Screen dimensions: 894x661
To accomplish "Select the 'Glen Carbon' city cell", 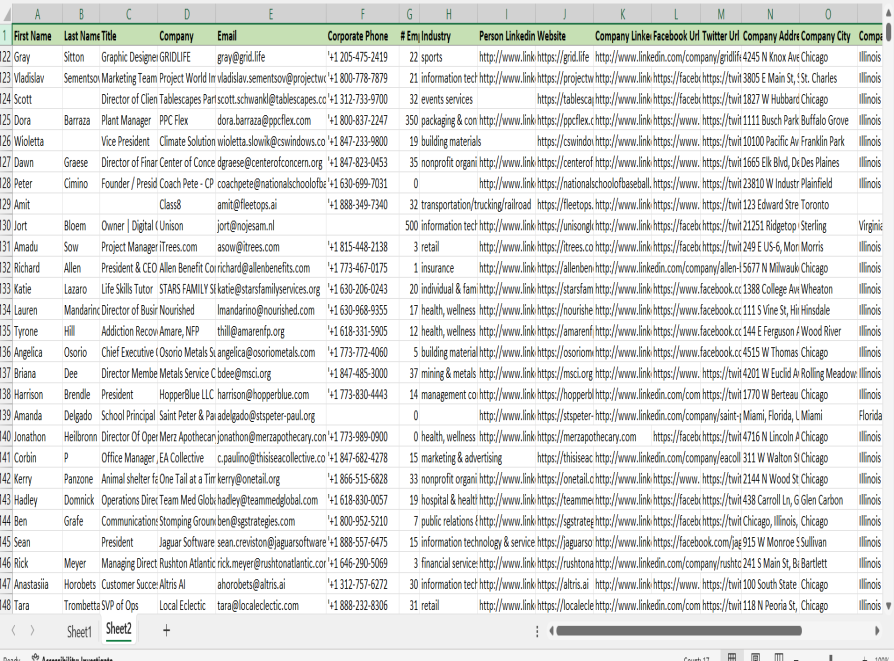I will [828, 500].
